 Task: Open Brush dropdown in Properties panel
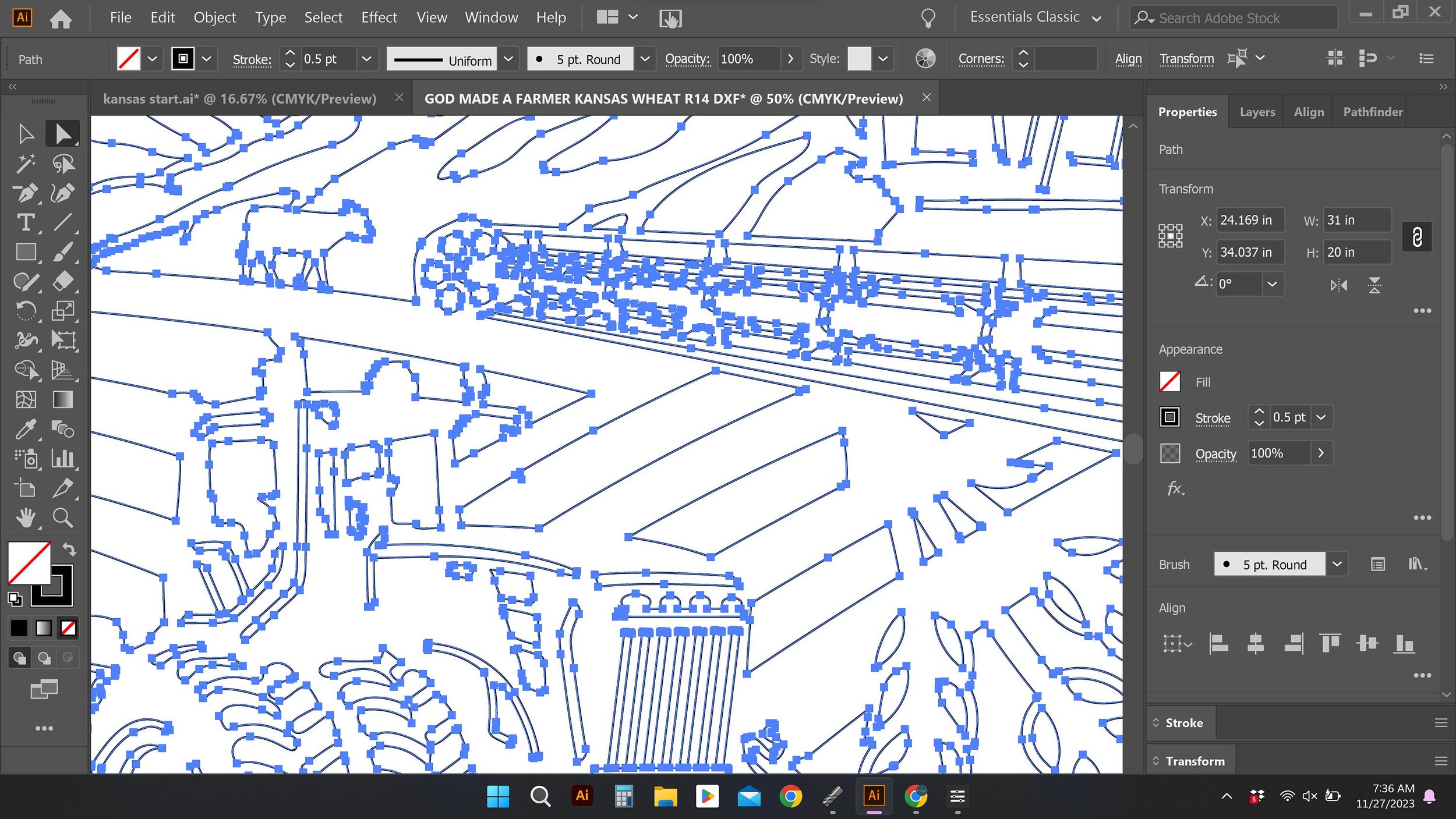1337,564
